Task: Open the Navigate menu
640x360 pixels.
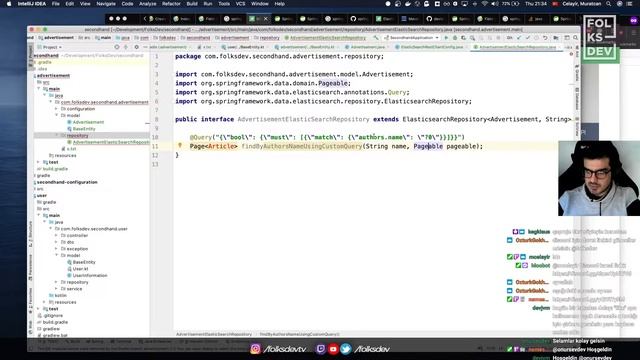Action: [x=106, y=4]
